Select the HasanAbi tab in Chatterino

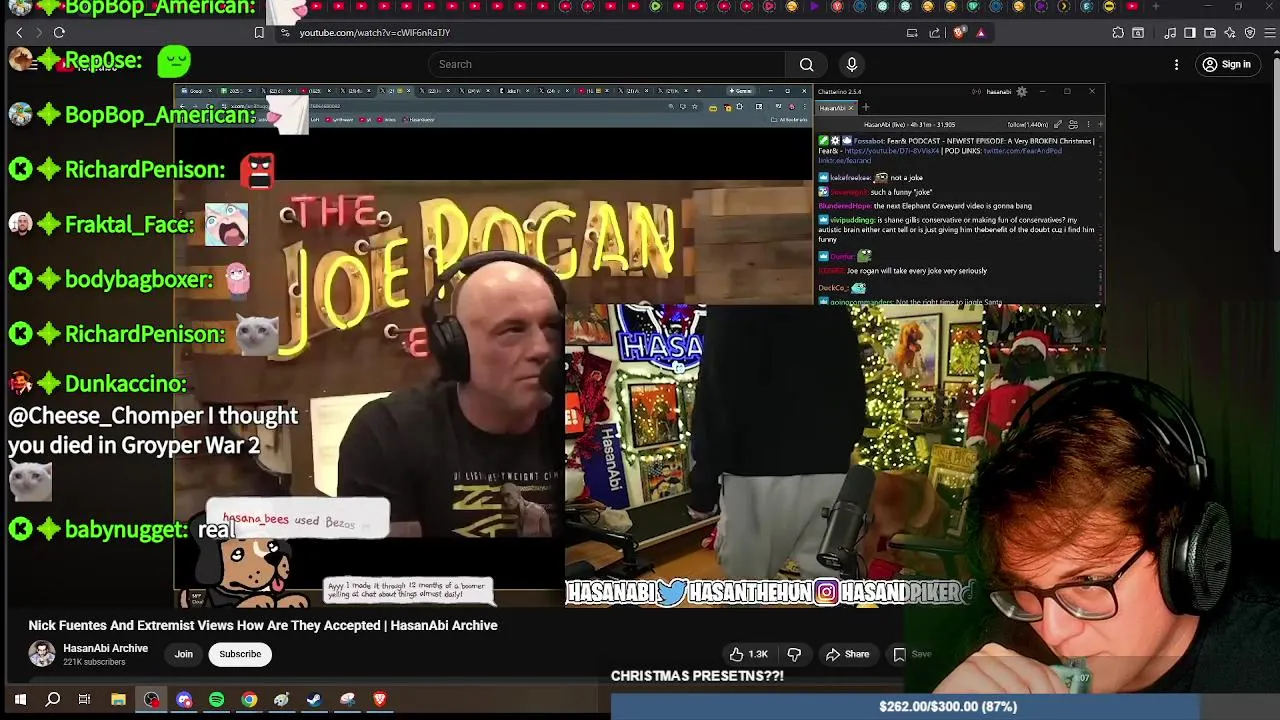[x=838, y=108]
